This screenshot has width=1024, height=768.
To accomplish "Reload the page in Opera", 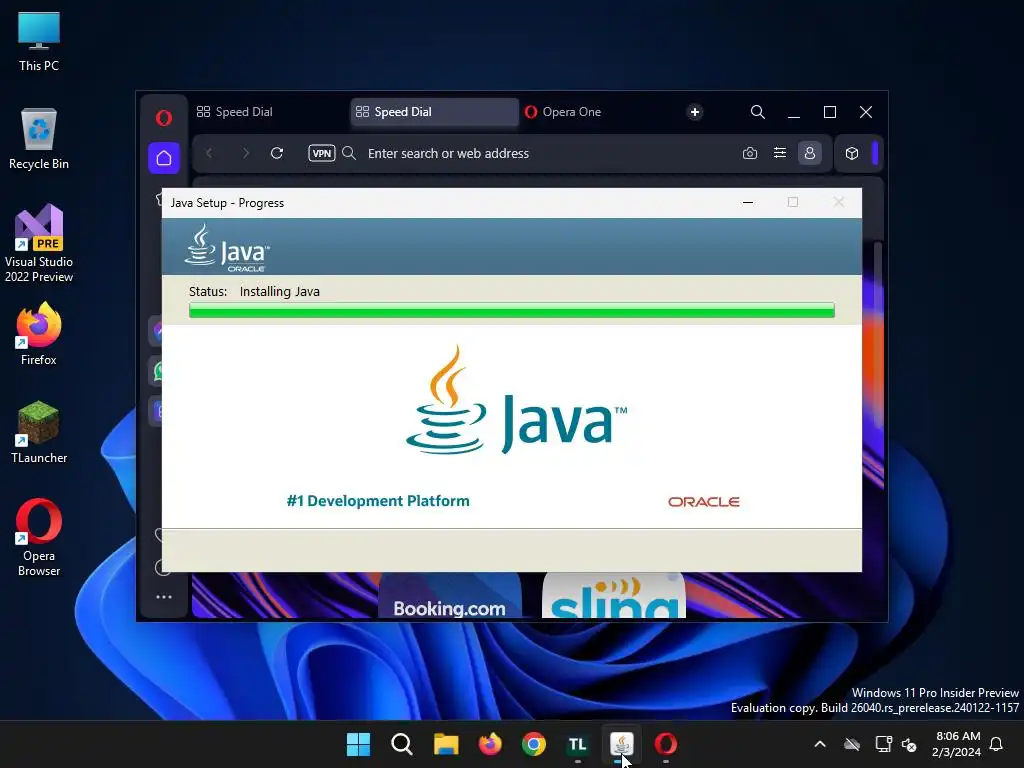I will point(277,153).
